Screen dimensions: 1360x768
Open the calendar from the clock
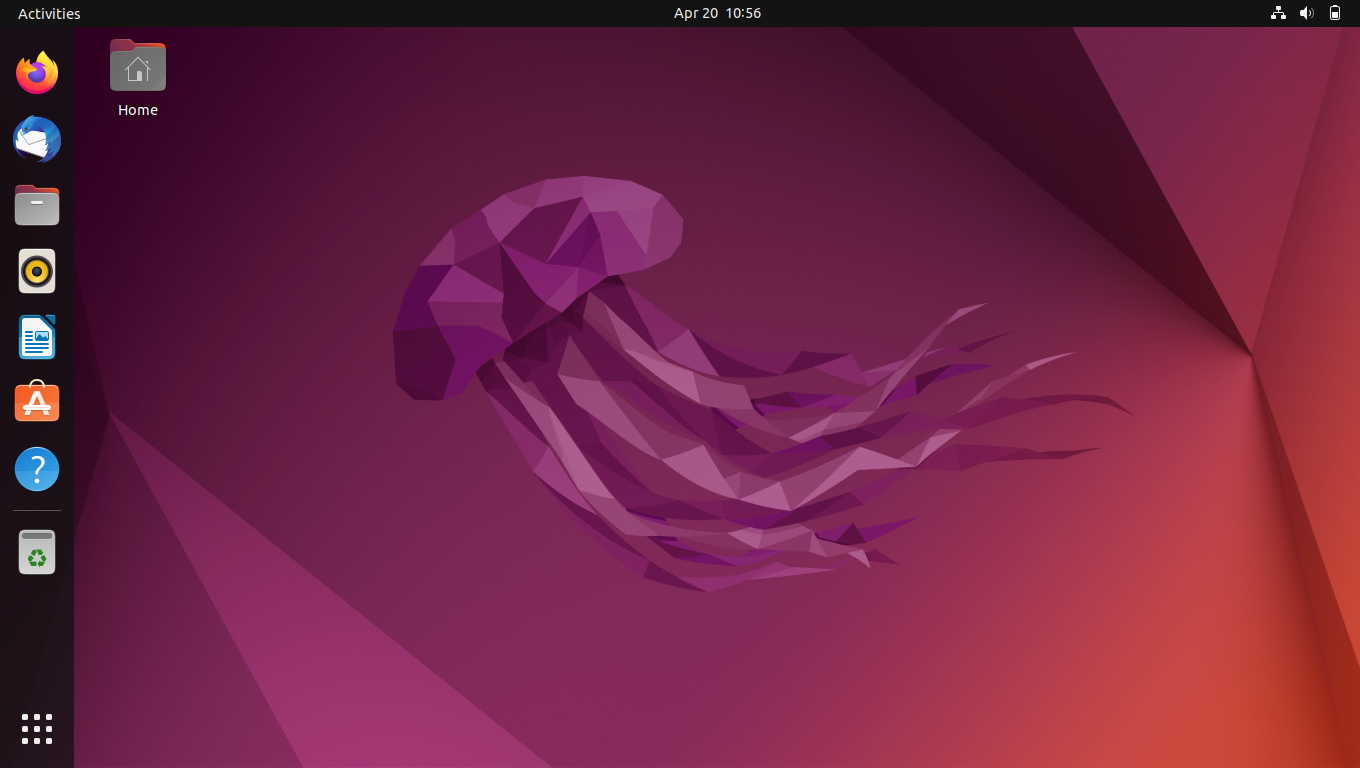717,13
